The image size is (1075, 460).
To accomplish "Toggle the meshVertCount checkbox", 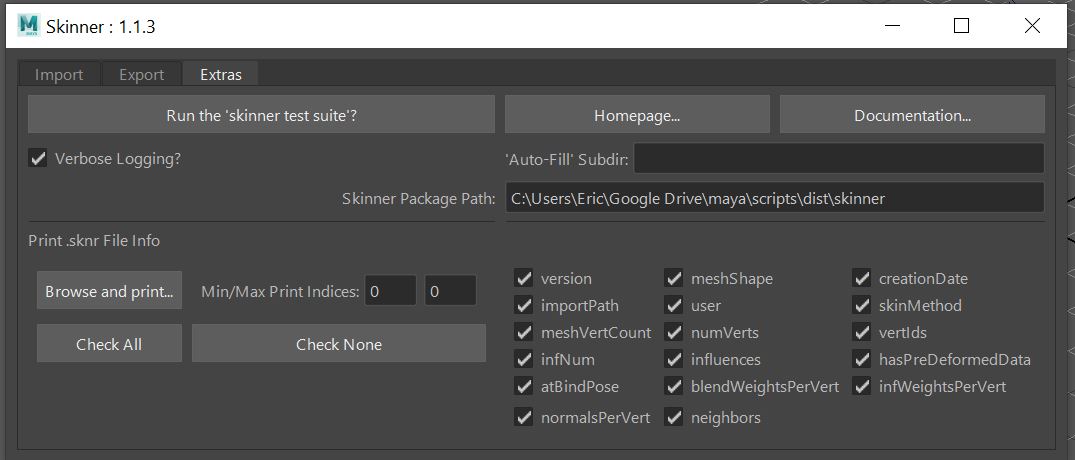I will coord(524,332).
